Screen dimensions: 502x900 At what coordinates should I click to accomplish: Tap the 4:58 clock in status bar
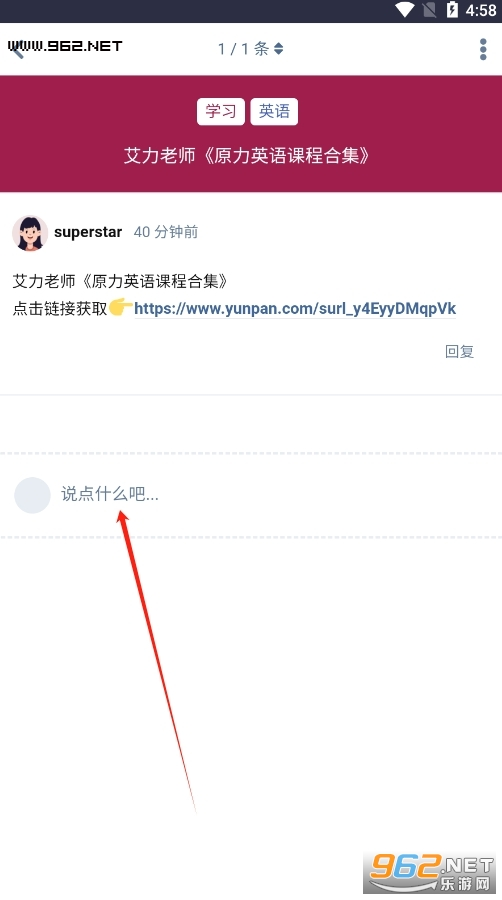point(481,10)
